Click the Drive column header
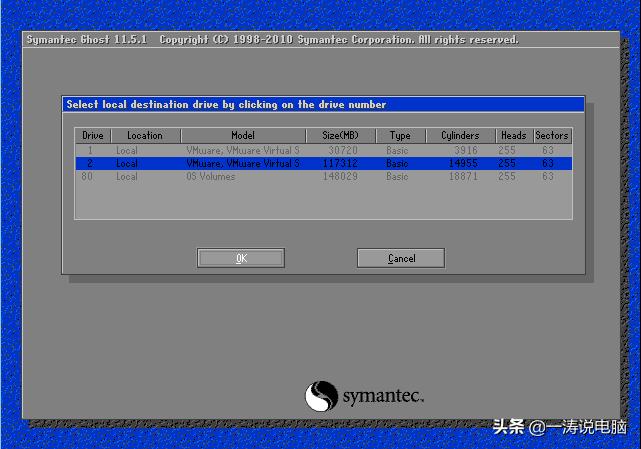 coord(93,135)
